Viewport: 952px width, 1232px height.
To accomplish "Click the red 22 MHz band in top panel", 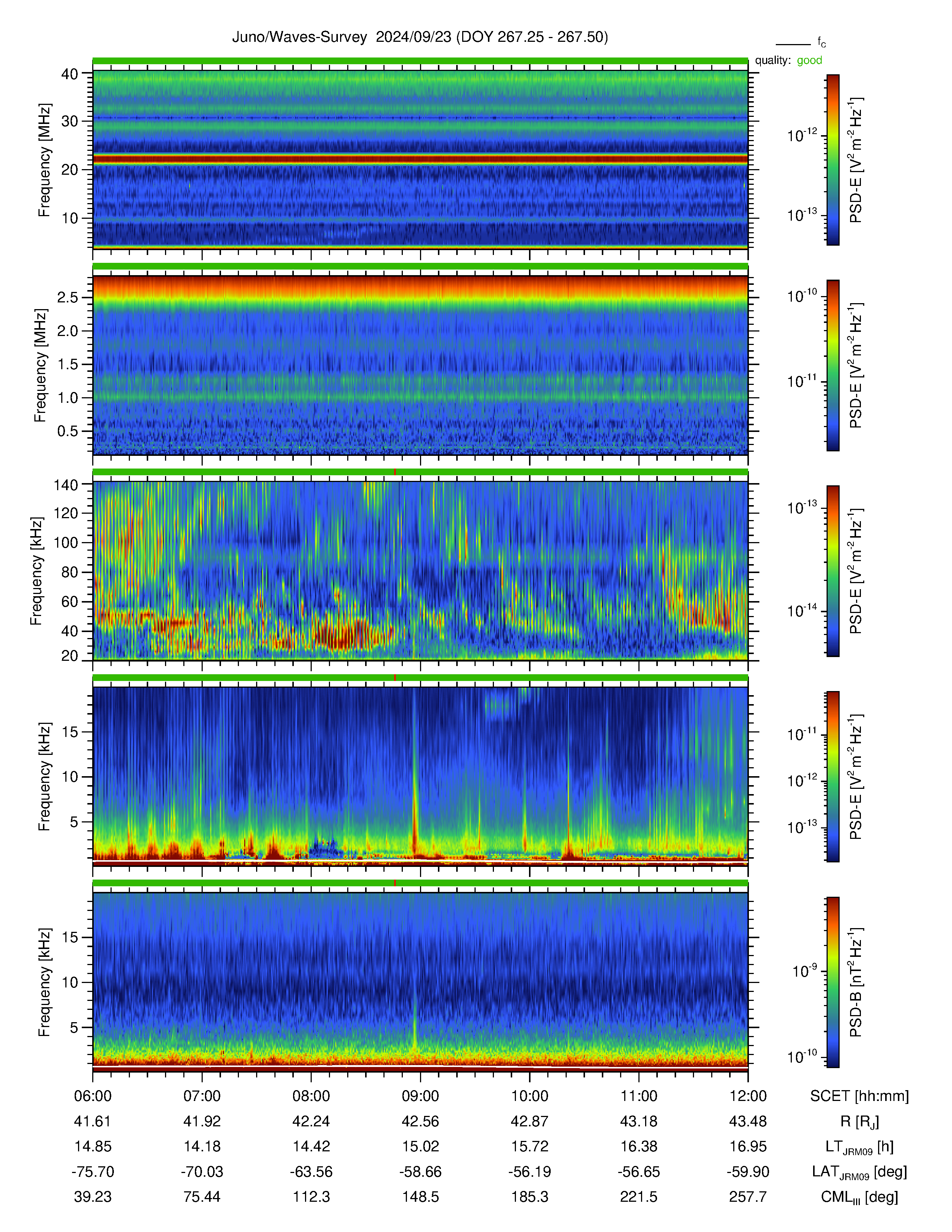I will 420,160.
